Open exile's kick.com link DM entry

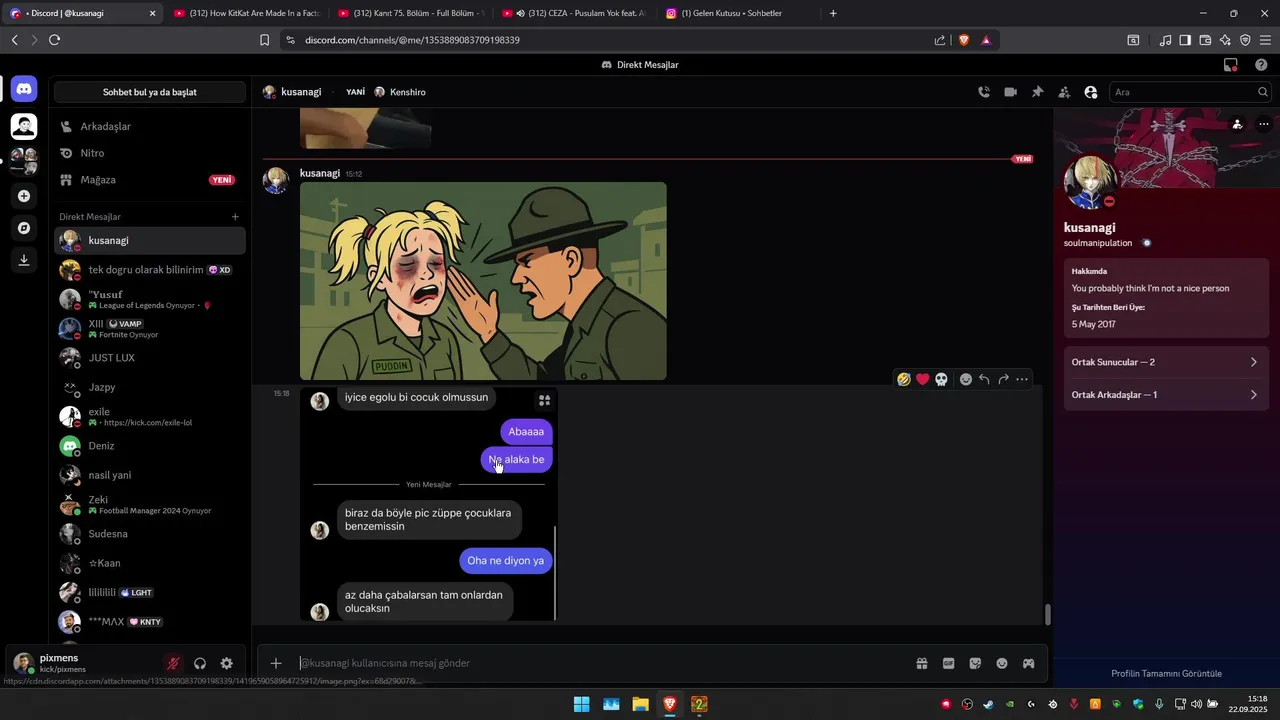[150, 417]
